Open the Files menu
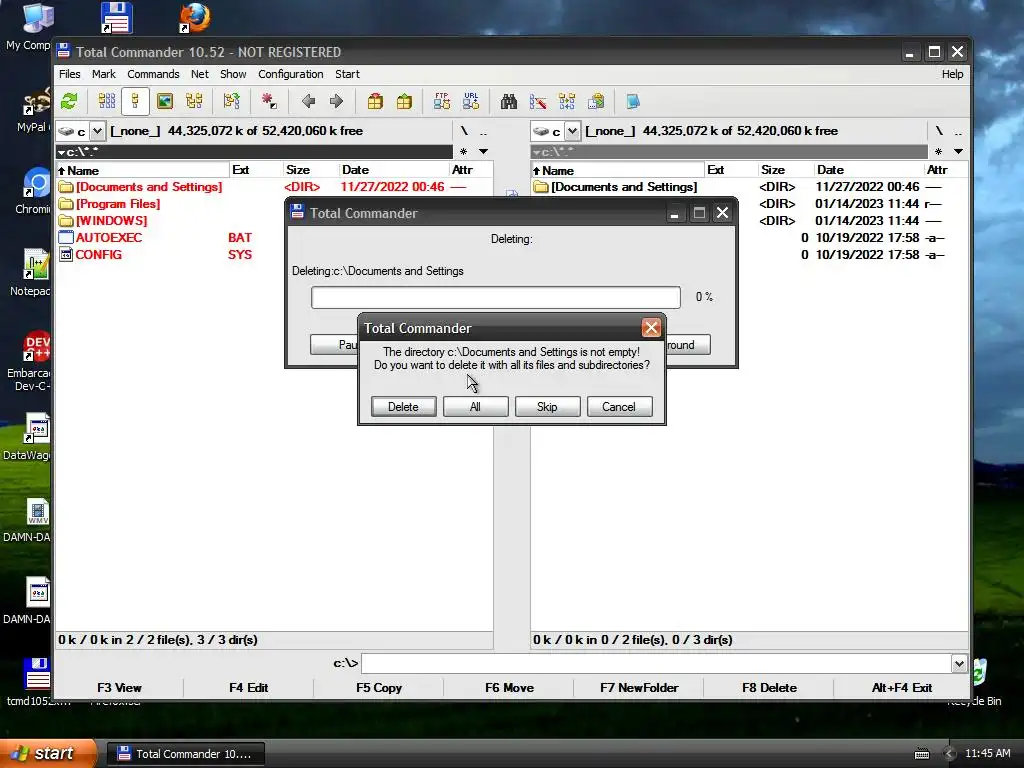 pyautogui.click(x=70, y=74)
